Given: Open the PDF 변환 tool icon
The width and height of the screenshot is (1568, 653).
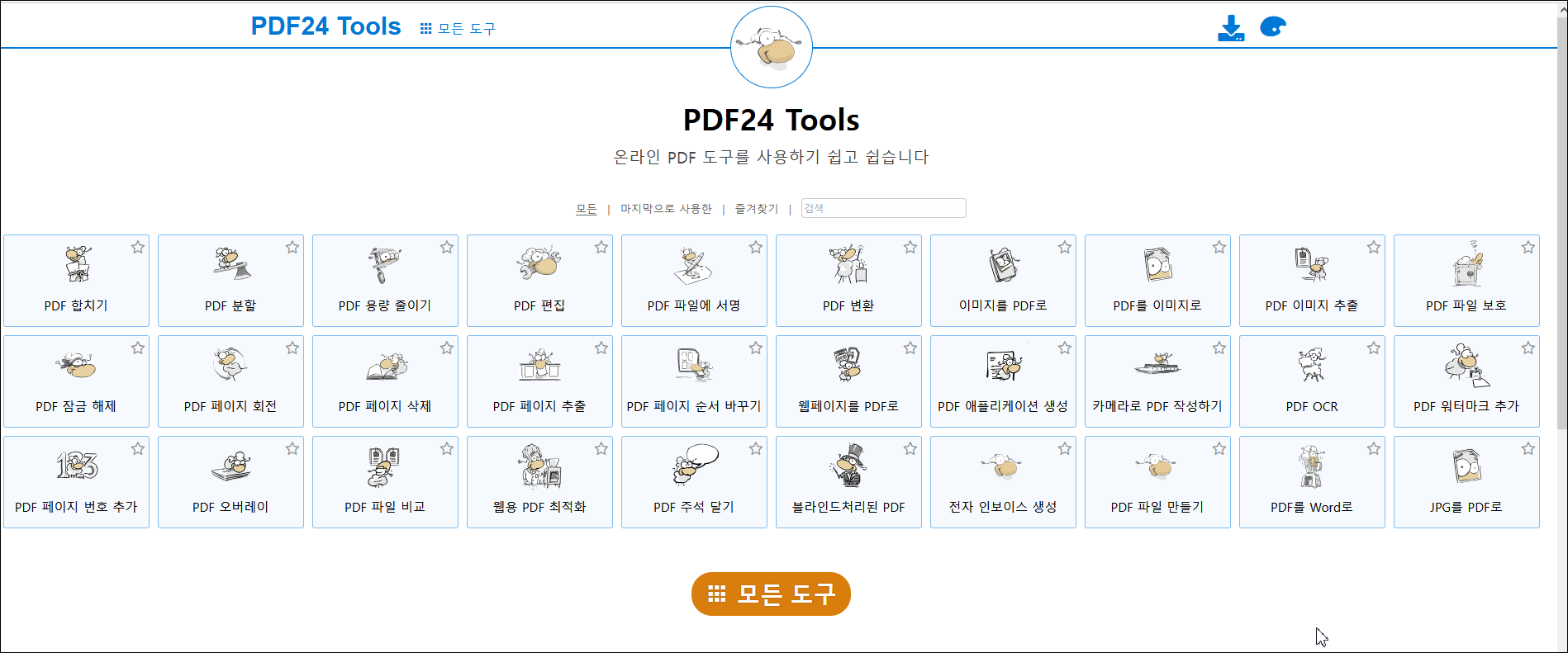Looking at the screenshot, I should [x=848, y=264].
